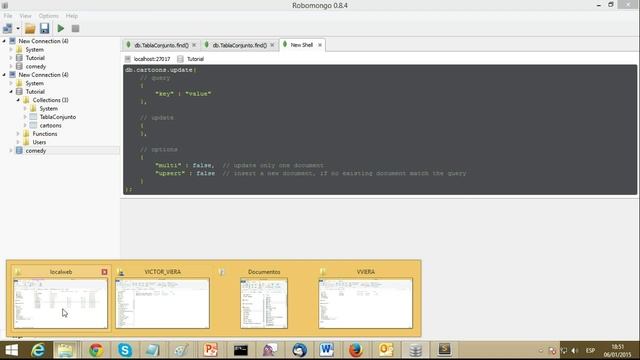Select the TablaConjunto collection
Image resolution: width=640 pixels, height=360 pixels.
coord(58,117)
